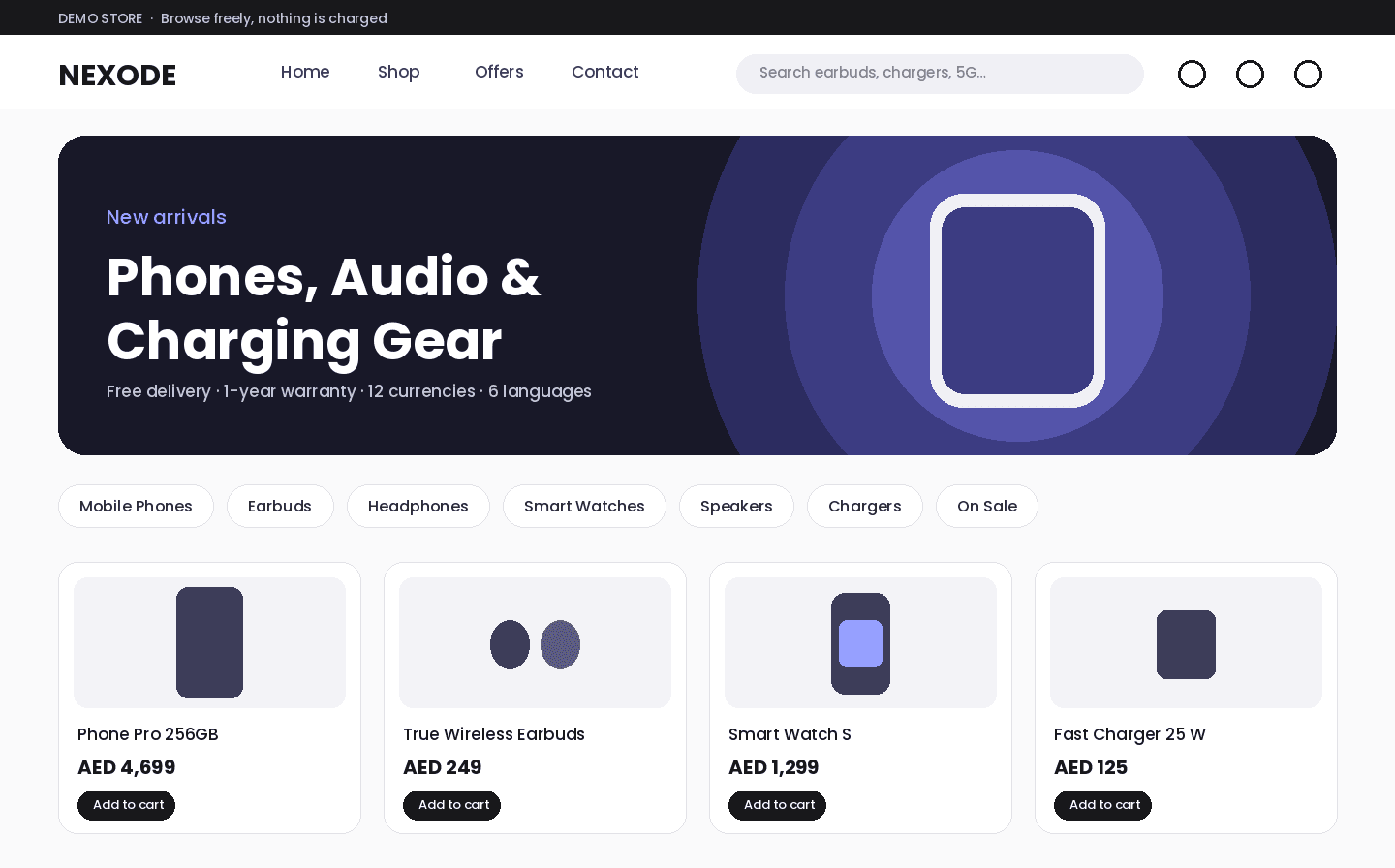The image size is (1395, 868).
Task: Add True Wireless Earbuds to cart
Action: coord(451,805)
